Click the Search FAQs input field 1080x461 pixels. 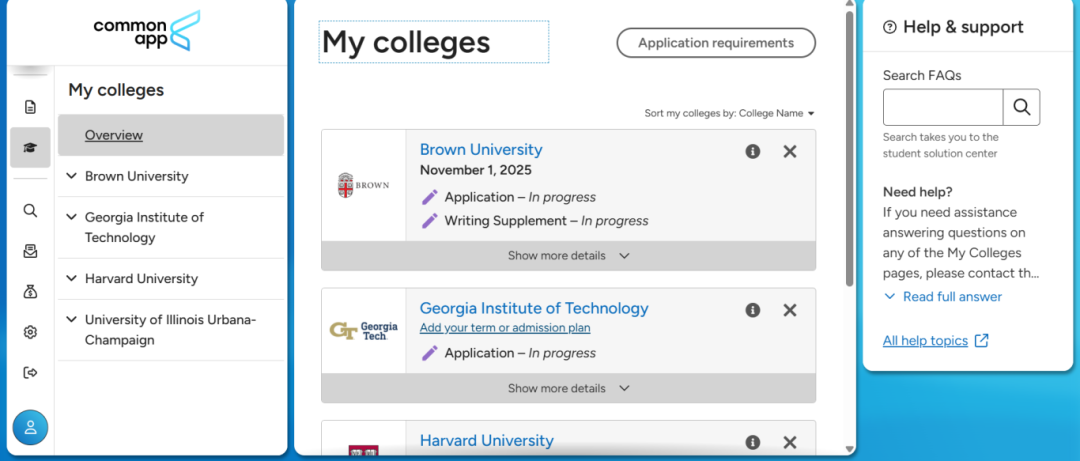943,107
